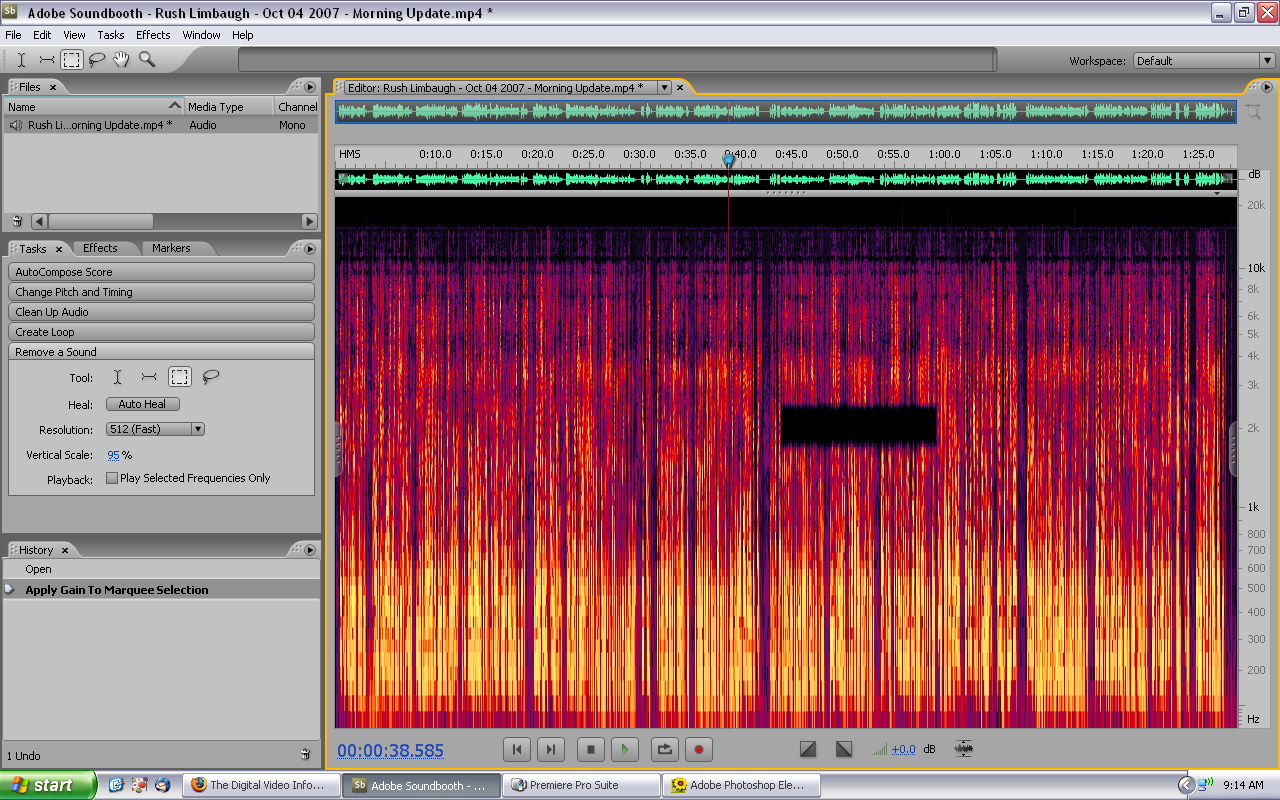The height and width of the screenshot is (800, 1280).
Task: Toggle loop playback
Action: click(x=665, y=749)
